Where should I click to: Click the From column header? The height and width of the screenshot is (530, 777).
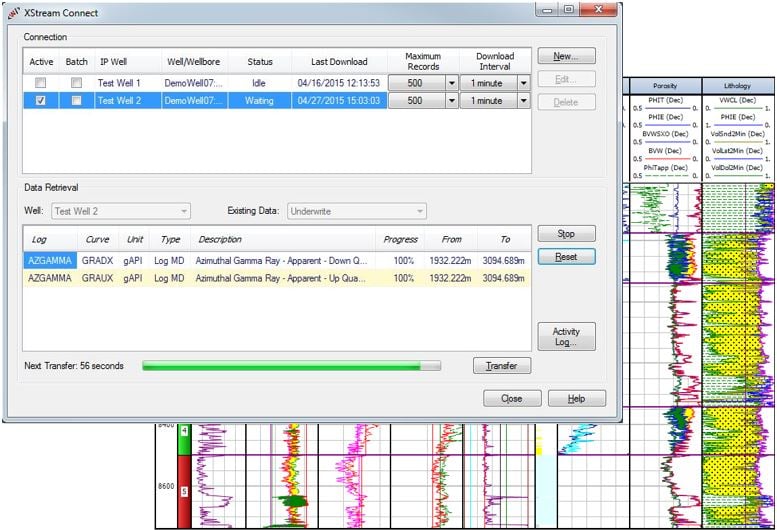pyautogui.click(x=451, y=239)
